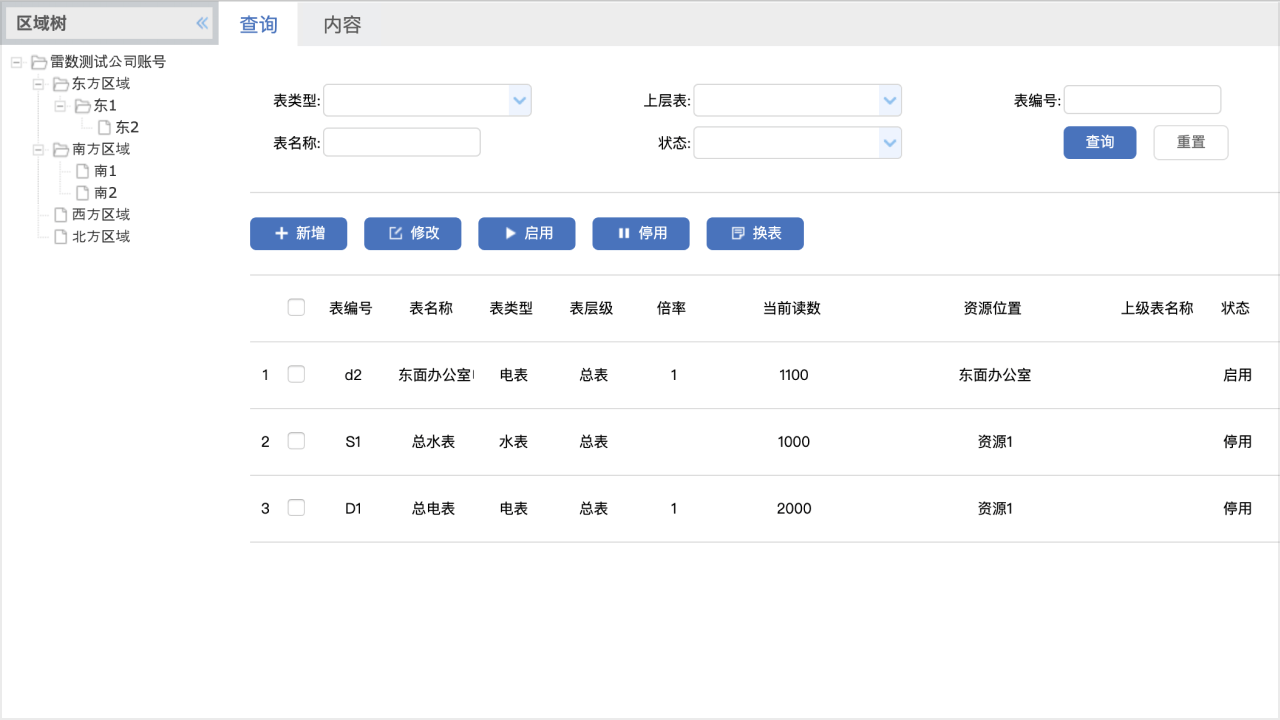
Task: Click the d2 meter number cell
Action: (353, 375)
